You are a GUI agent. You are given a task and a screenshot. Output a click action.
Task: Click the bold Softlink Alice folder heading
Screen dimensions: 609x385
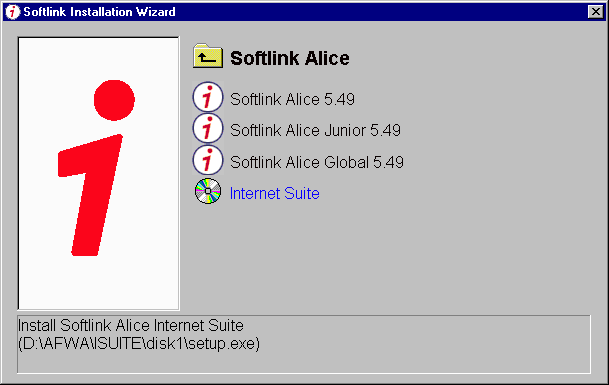290,58
